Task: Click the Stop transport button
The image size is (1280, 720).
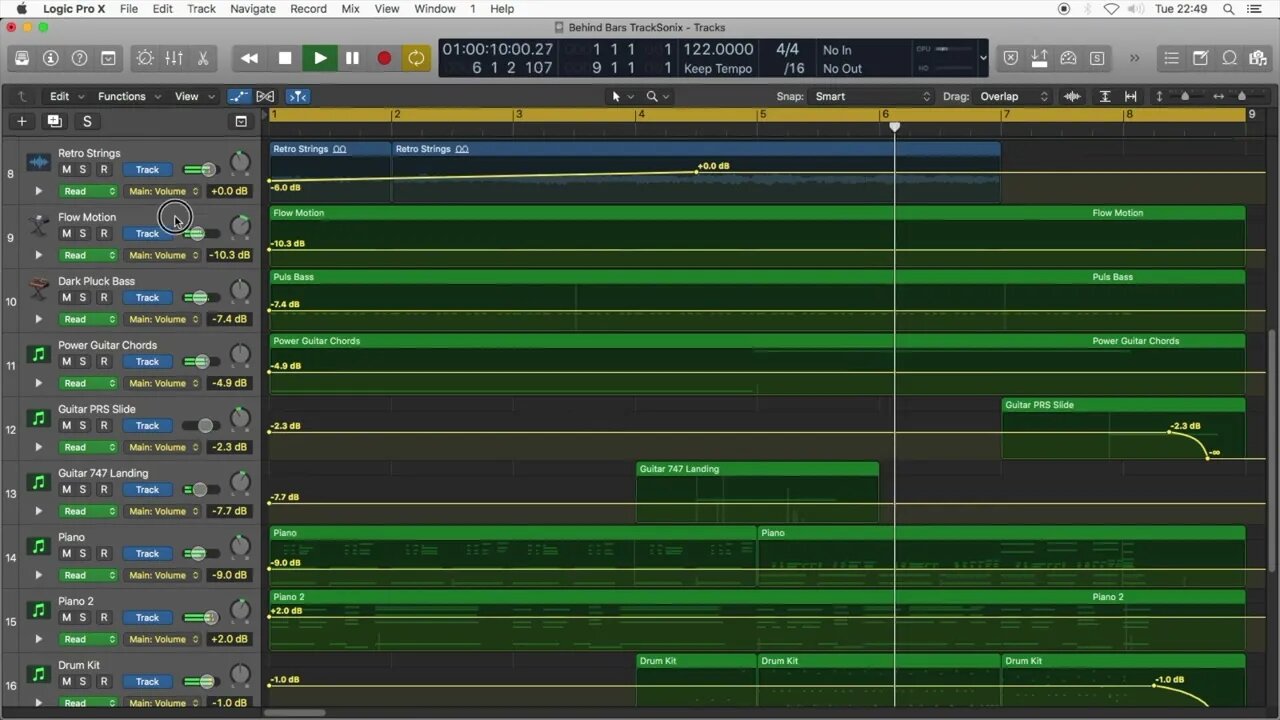Action: tap(285, 58)
